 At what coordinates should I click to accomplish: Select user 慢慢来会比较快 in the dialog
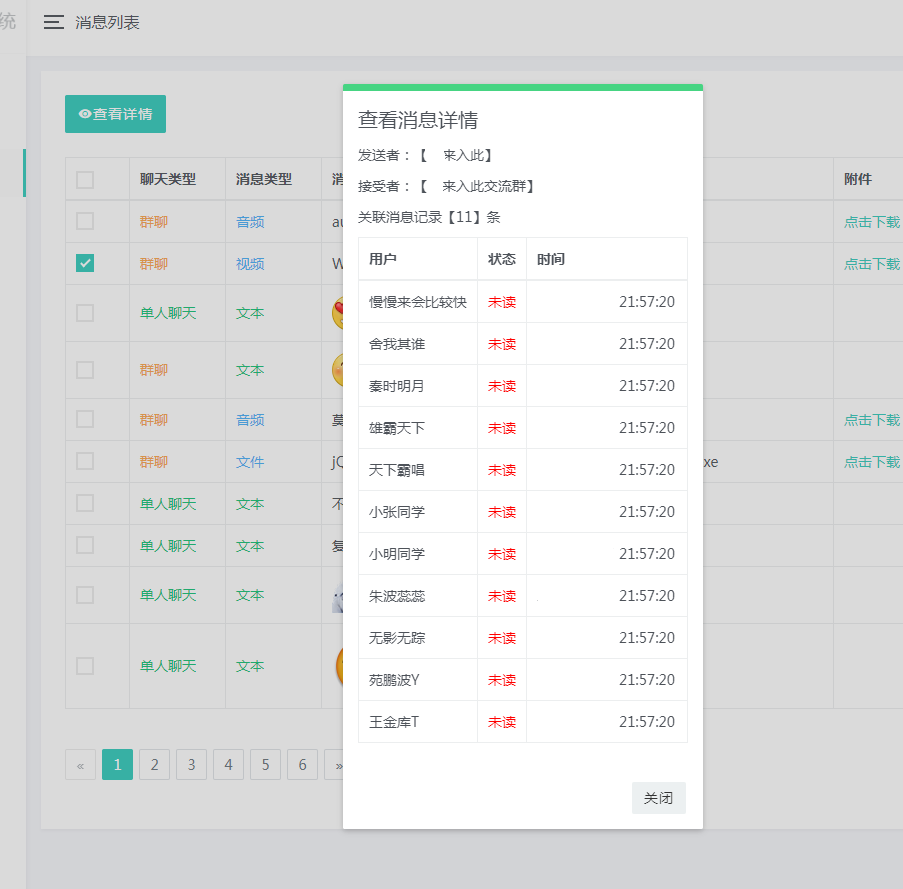coord(418,302)
